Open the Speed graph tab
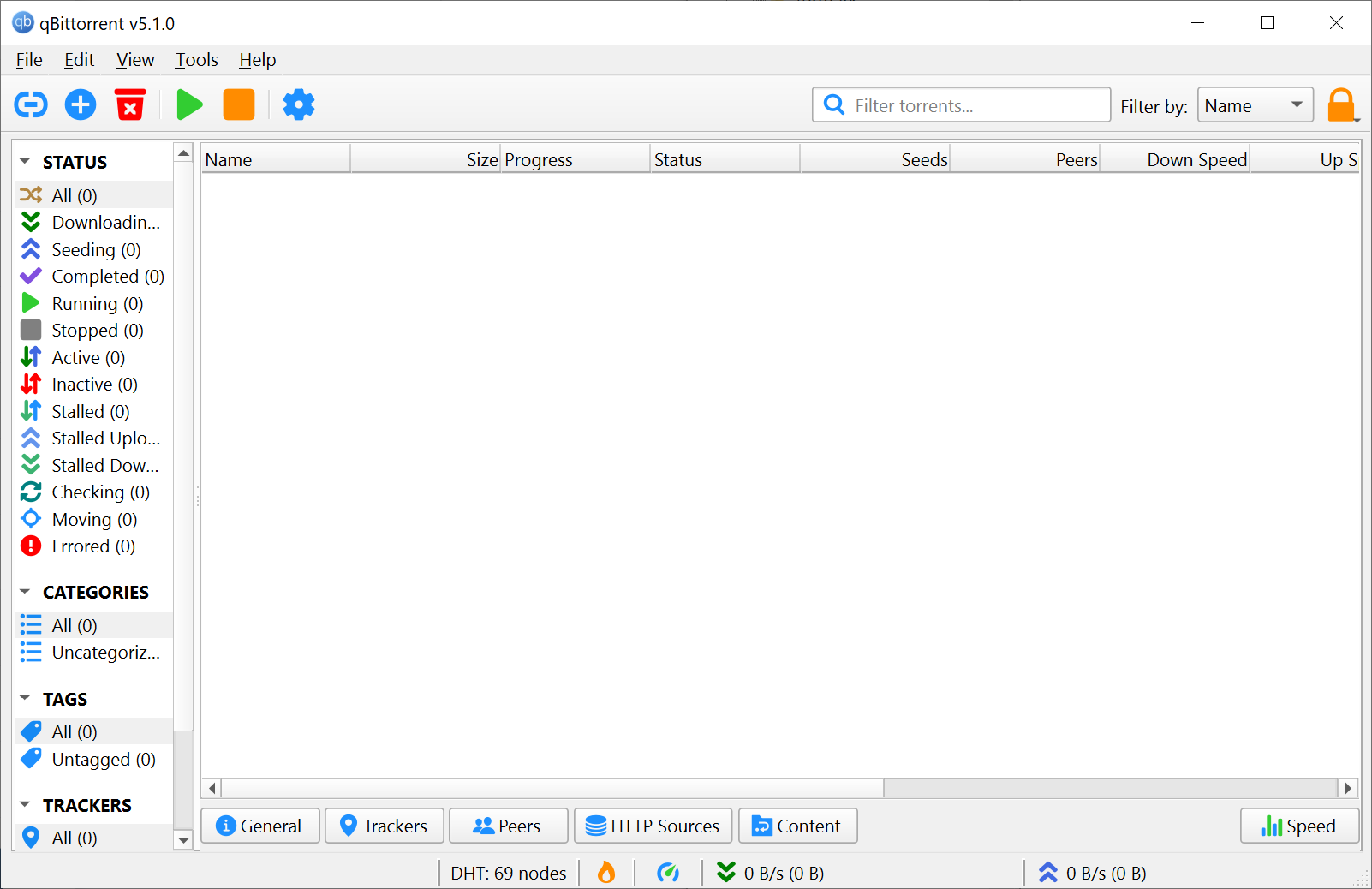Viewport: 1372px width, 889px height. click(1300, 826)
